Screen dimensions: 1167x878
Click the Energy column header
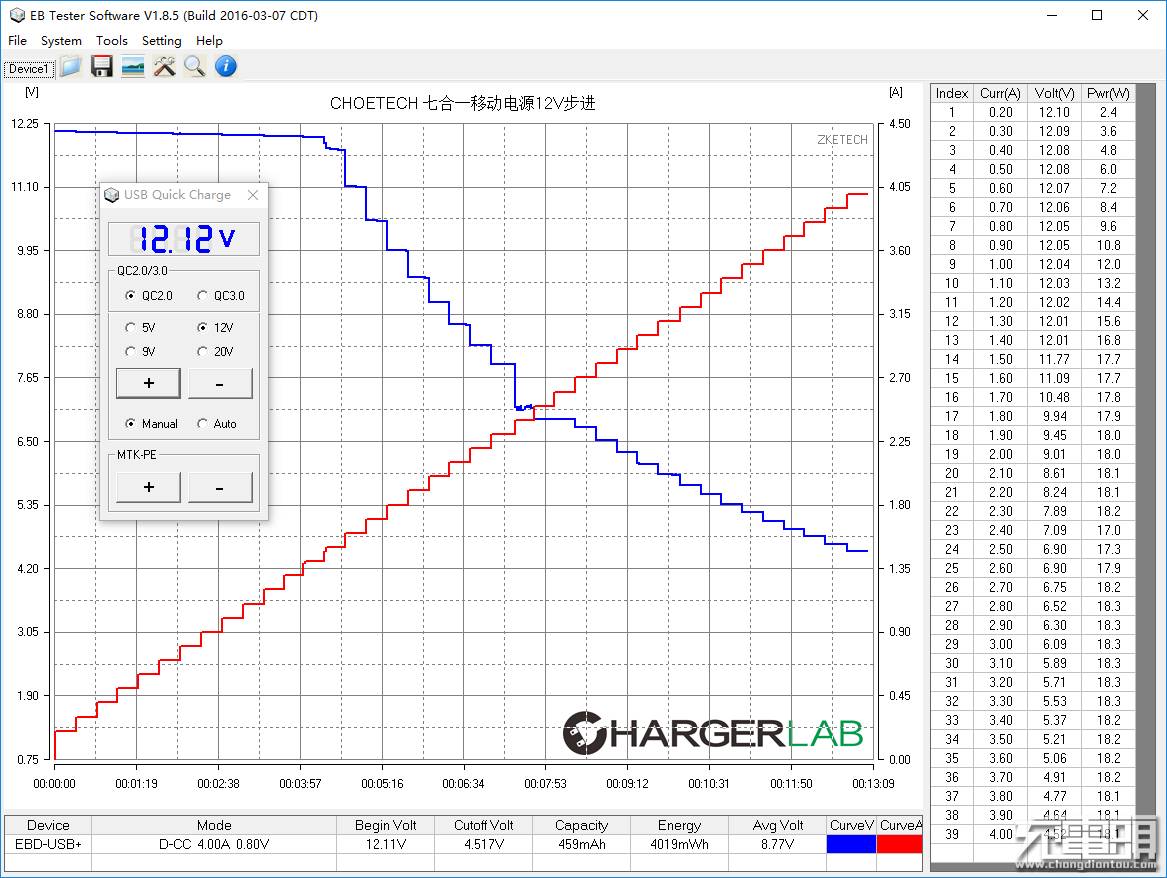pos(680,825)
